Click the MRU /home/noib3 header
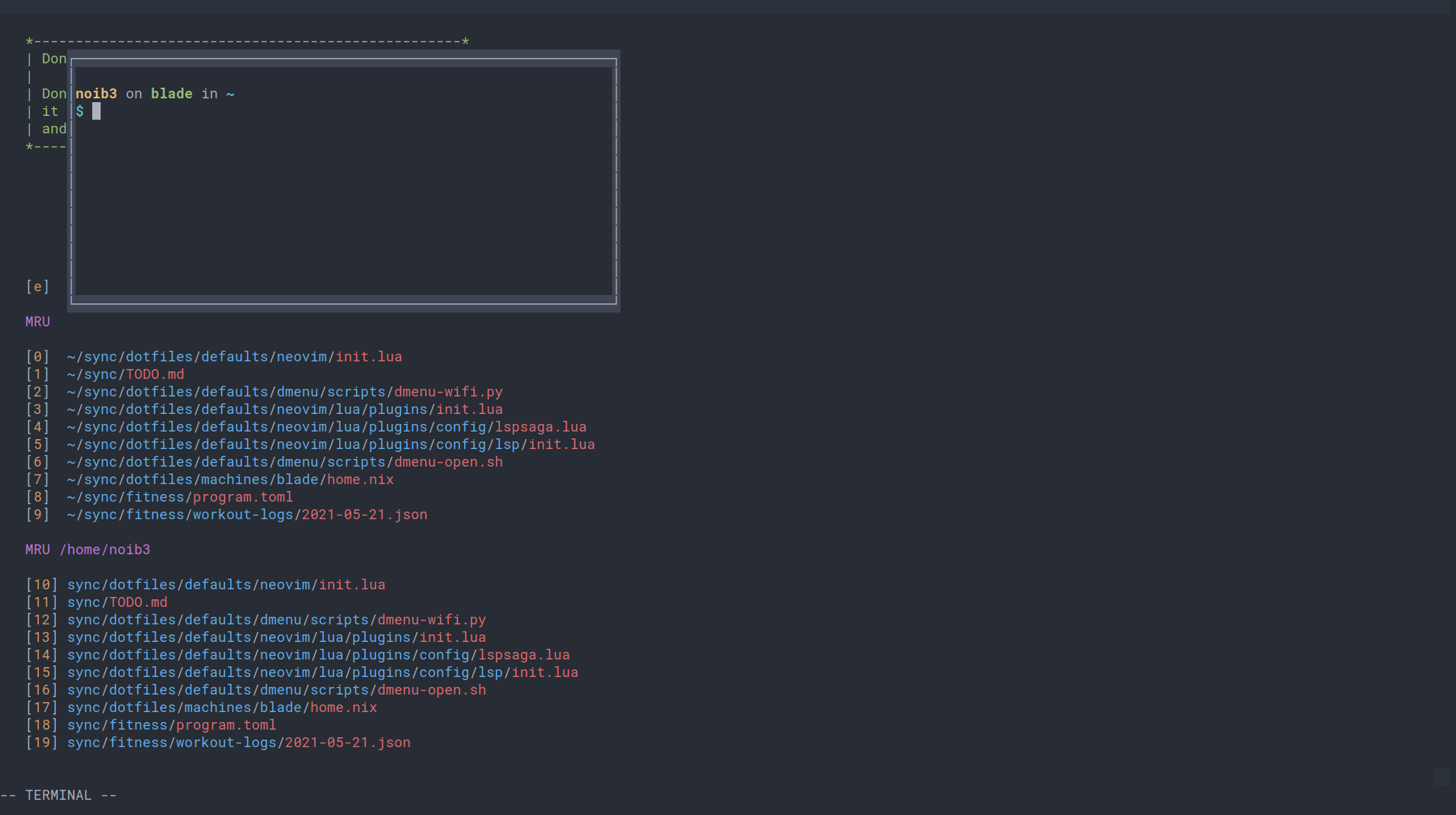This screenshot has height=815, width=1456. click(87, 549)
